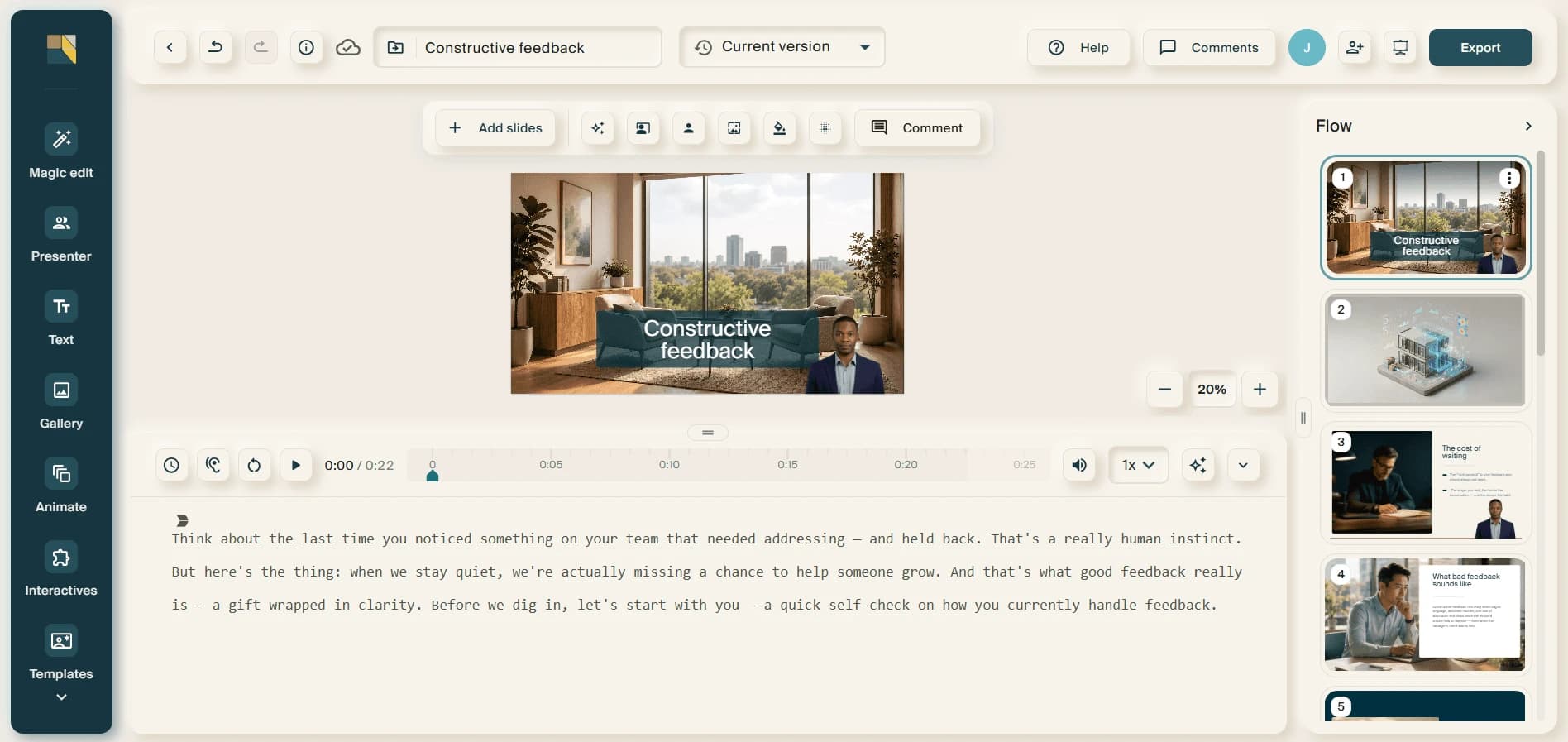Click the image frame icon in the slide toolbar
This screenshot has width=1568, height=742.
734,128
